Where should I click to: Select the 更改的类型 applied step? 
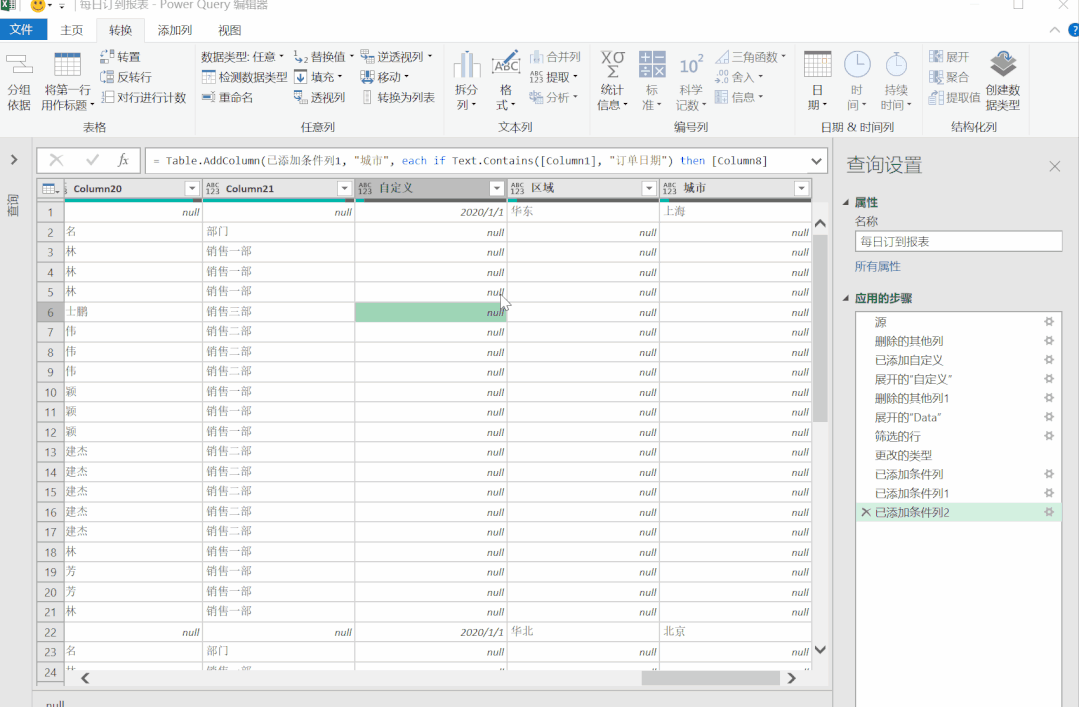[x=903, y=455]
